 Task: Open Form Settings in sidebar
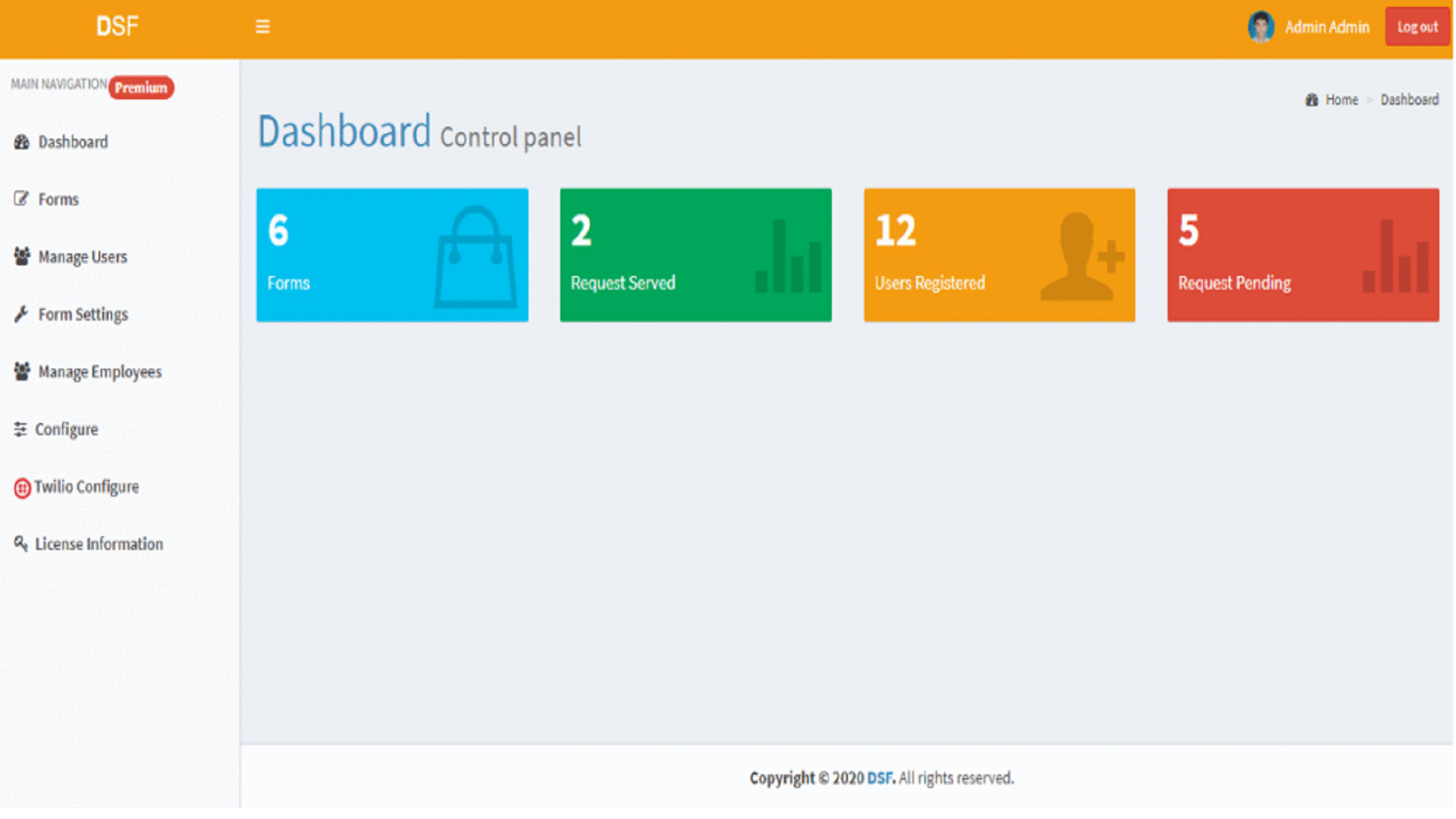[x=83, y=314]
